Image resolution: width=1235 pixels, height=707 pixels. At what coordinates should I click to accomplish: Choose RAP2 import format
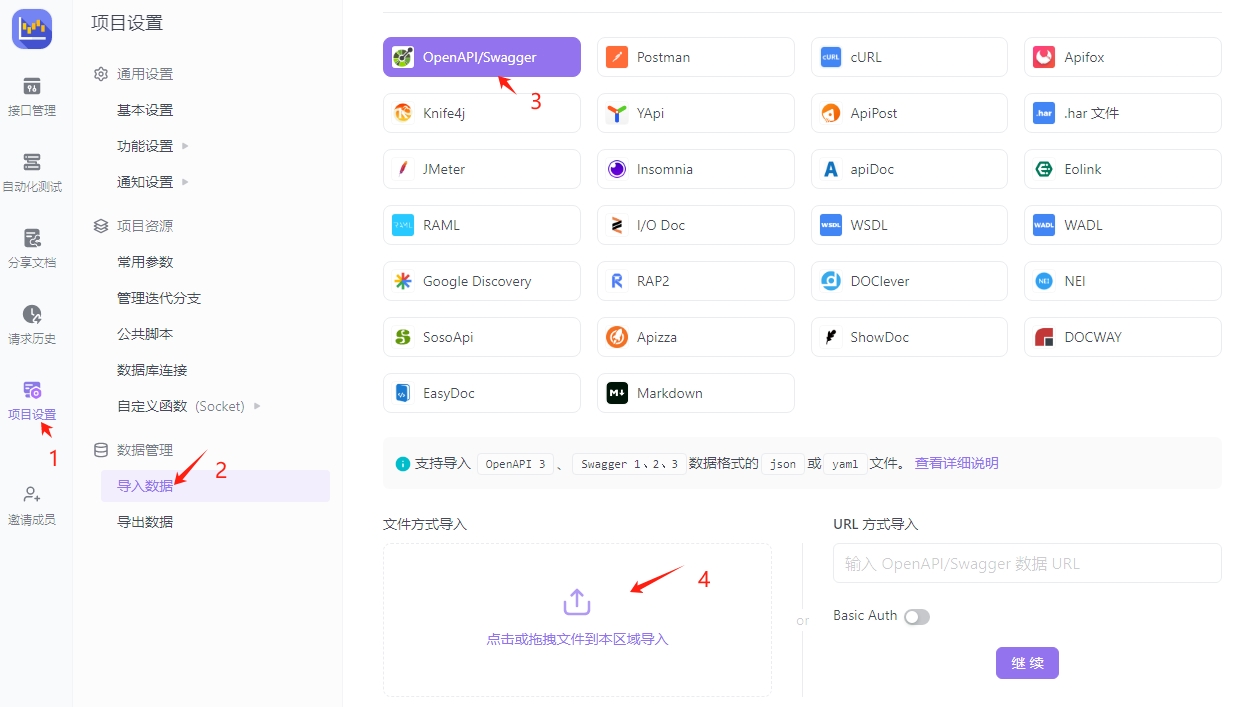[x=696, y=281]
